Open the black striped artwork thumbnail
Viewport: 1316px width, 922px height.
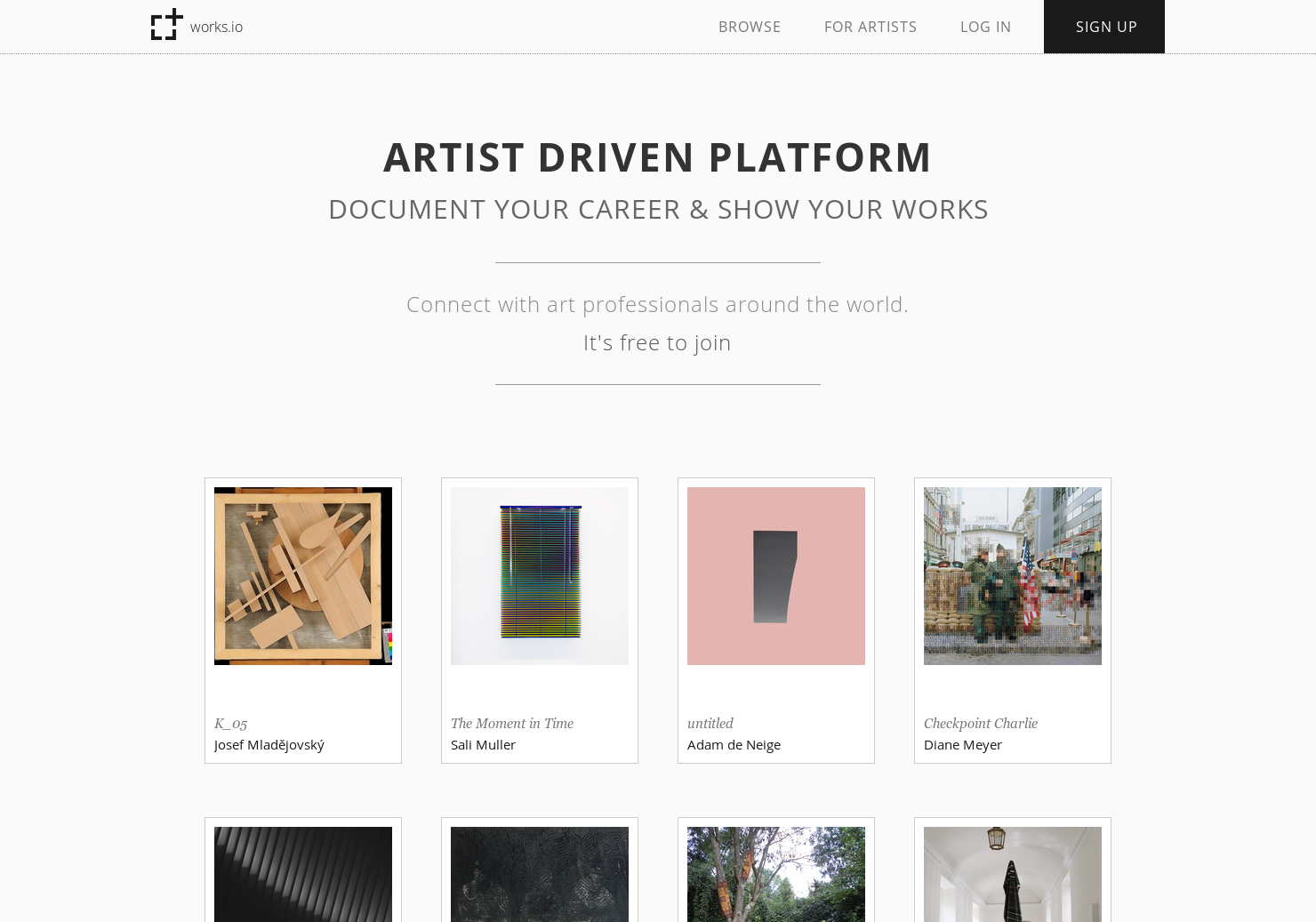pos(303,874)
